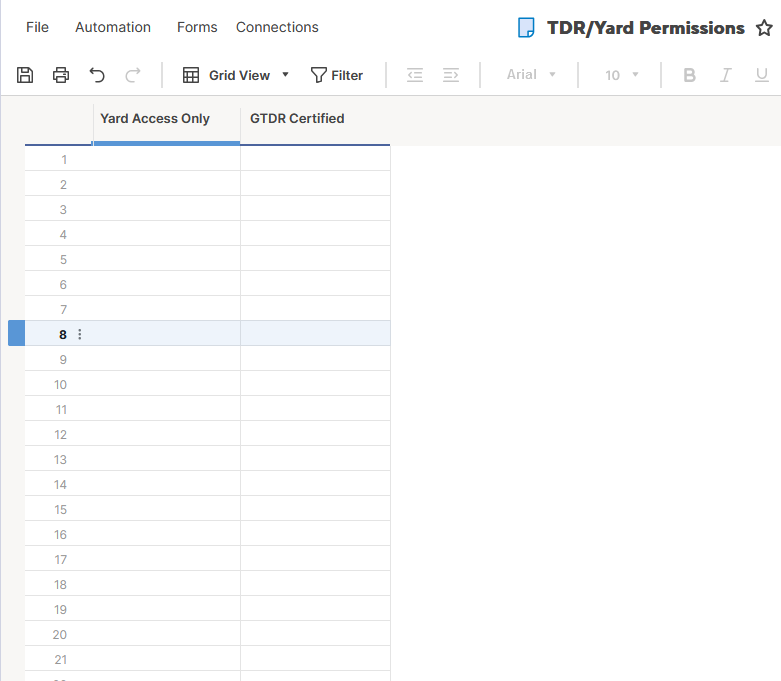Select row number 14
This screenshot has height=681, width=781.
[60, 484]
